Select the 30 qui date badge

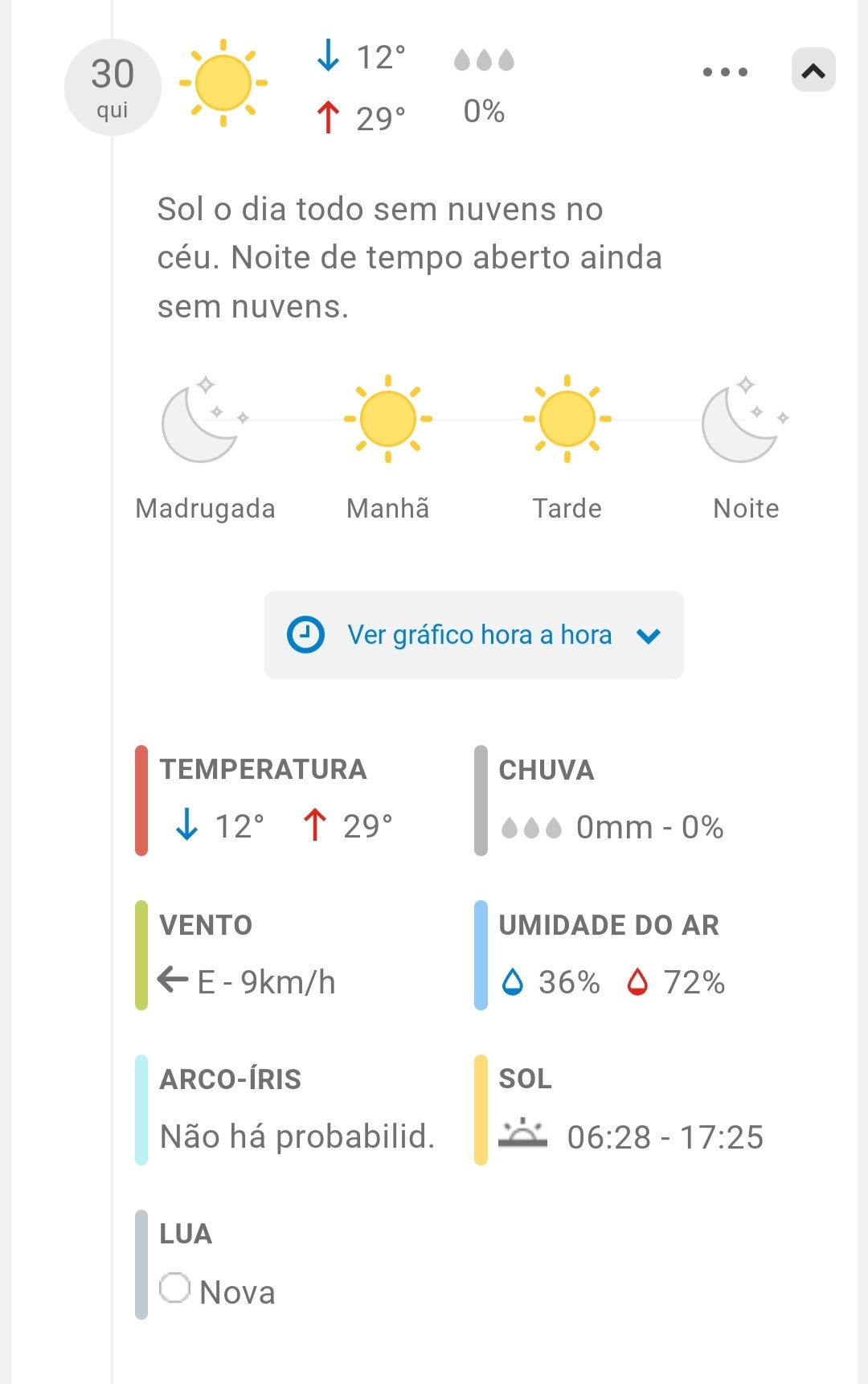[113, 87]
